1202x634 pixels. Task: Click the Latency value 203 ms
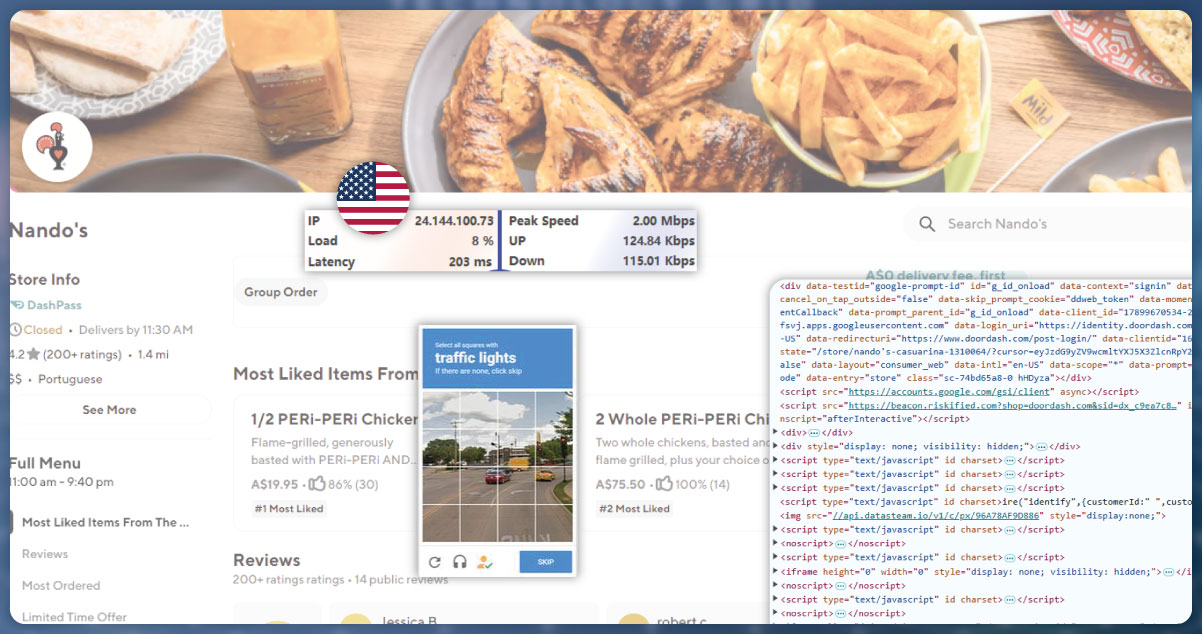coord(471,261)
